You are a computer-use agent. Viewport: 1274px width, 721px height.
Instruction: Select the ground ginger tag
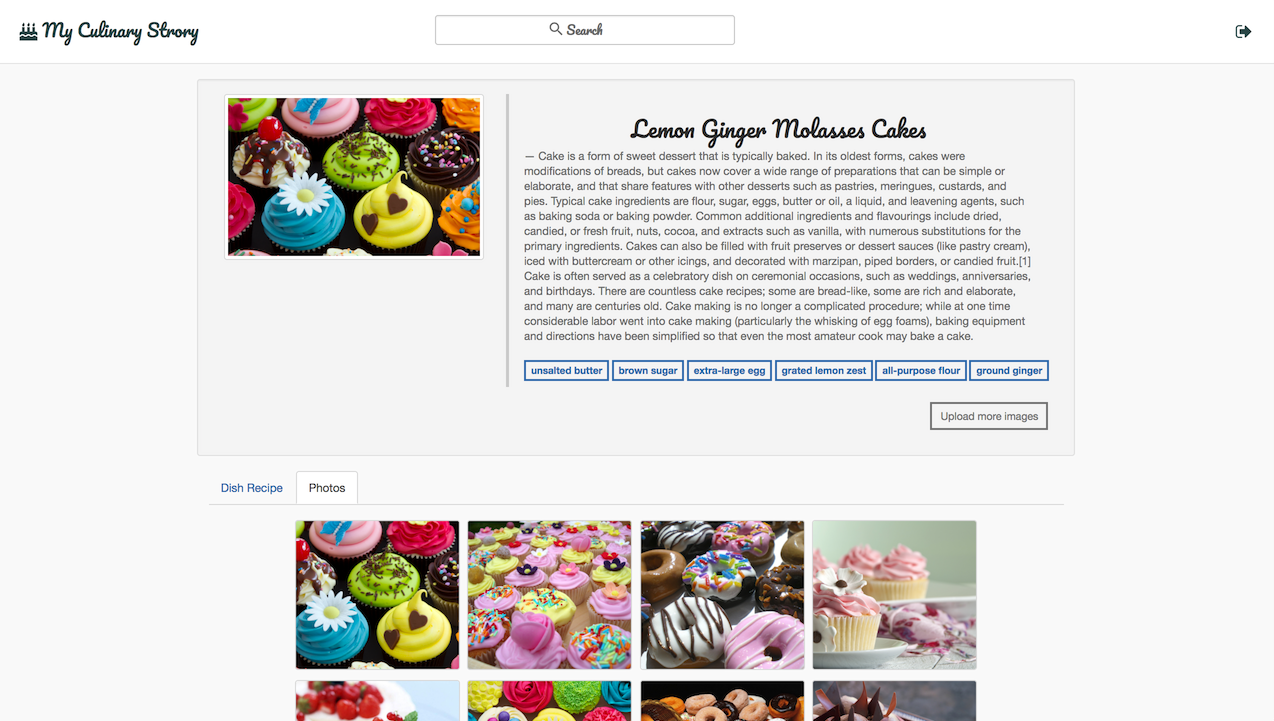1009,370
